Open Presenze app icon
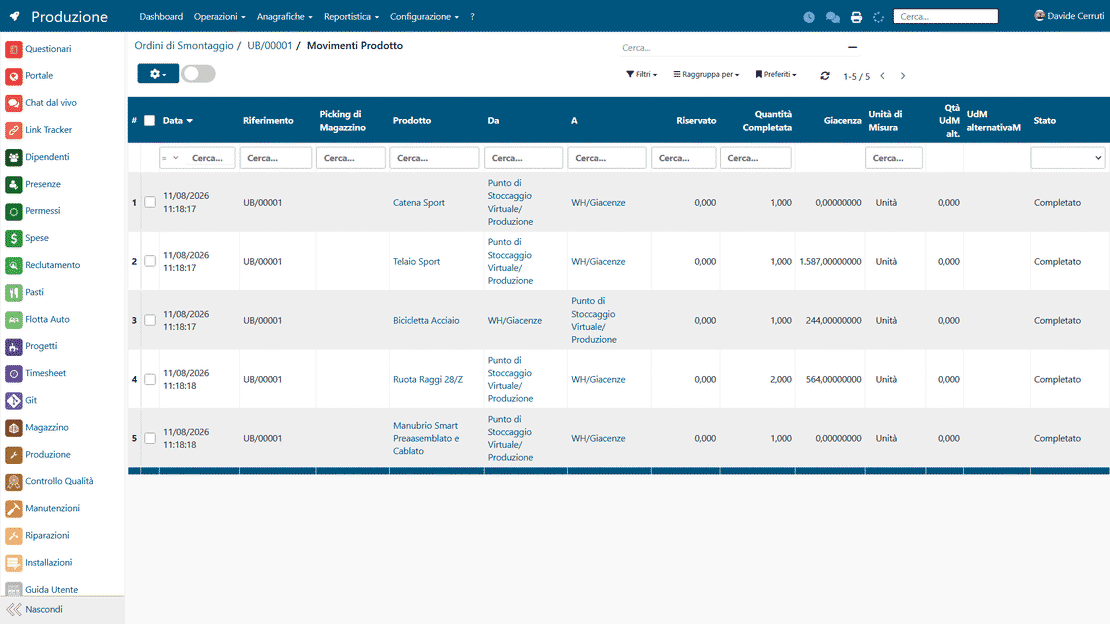The image size is (1110, 624). tap(13, 184)
